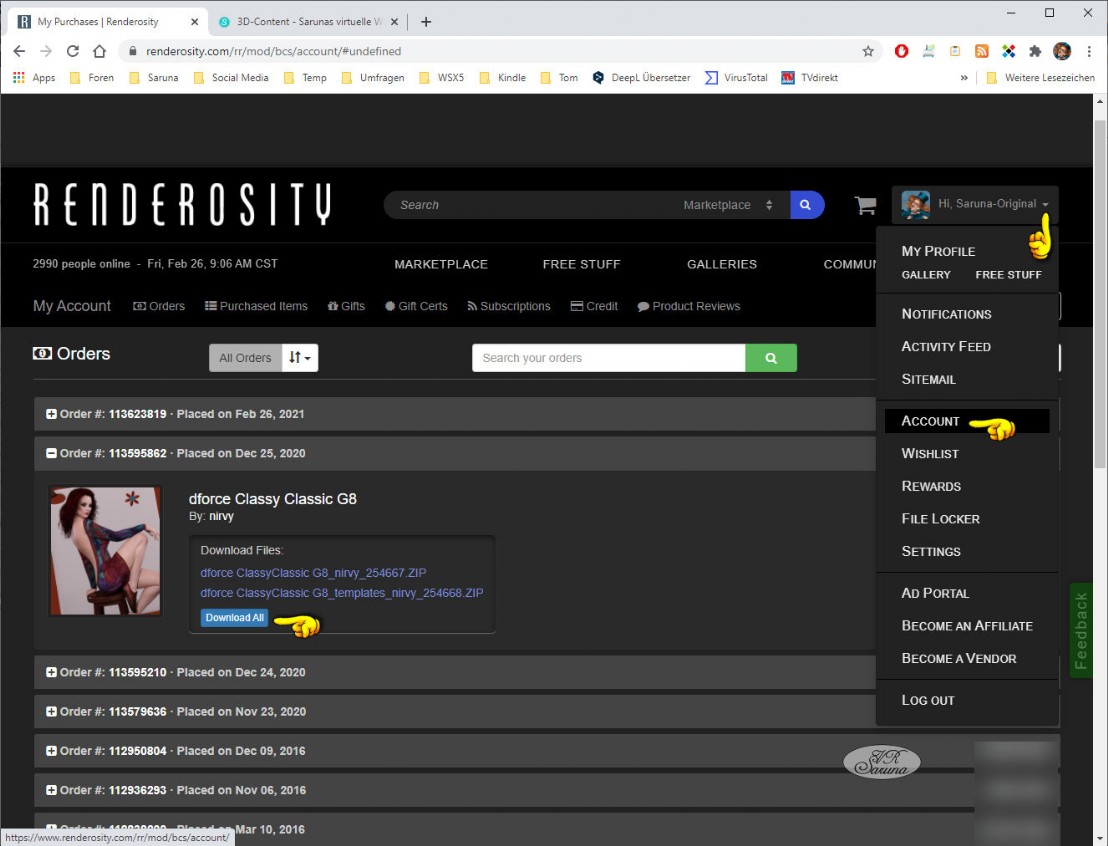
Task: Open Sitemail from the user menu
Action: (x=929, y=380)
